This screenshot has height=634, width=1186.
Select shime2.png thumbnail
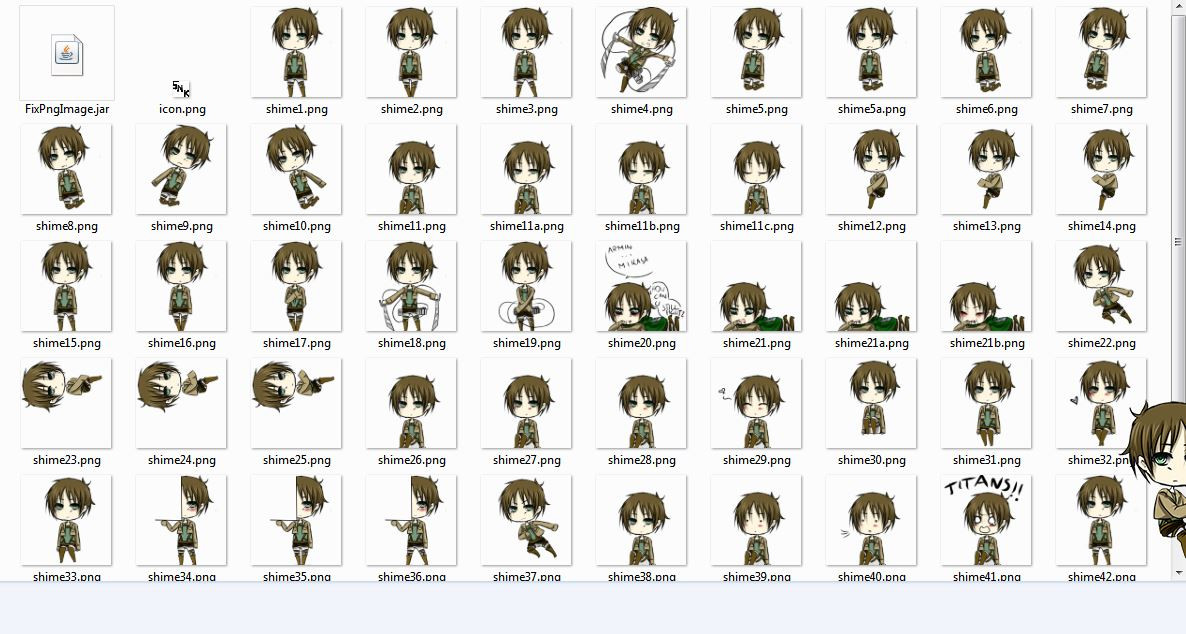pos(411,52)
